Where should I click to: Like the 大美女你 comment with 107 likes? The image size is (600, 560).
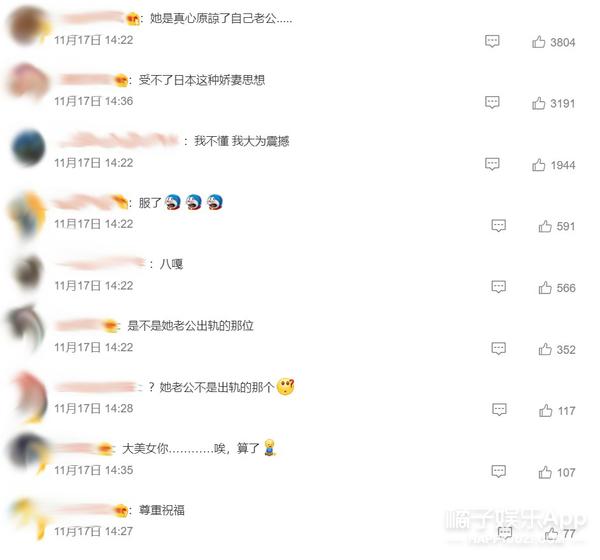(x=545, y=472)
